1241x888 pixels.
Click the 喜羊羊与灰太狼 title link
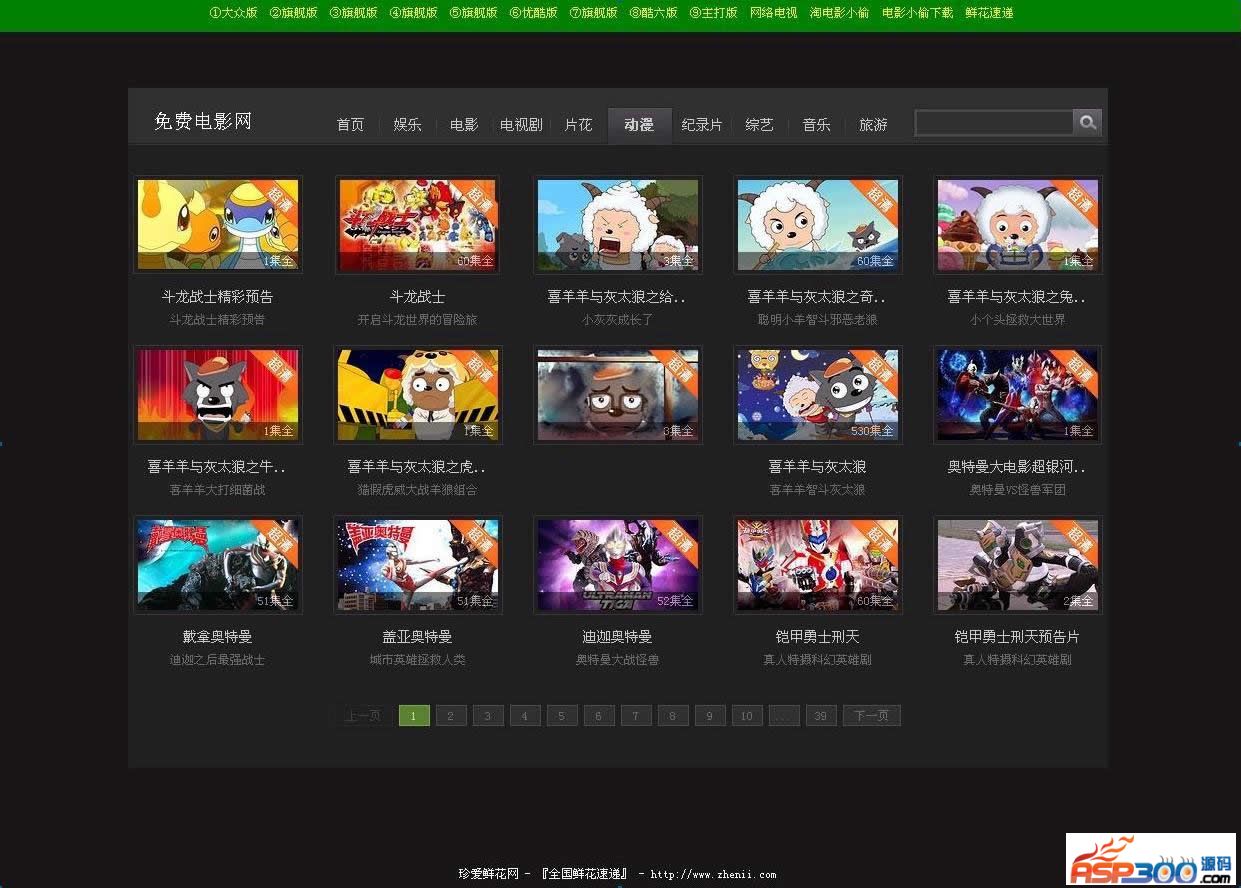[x=818, y=467]
